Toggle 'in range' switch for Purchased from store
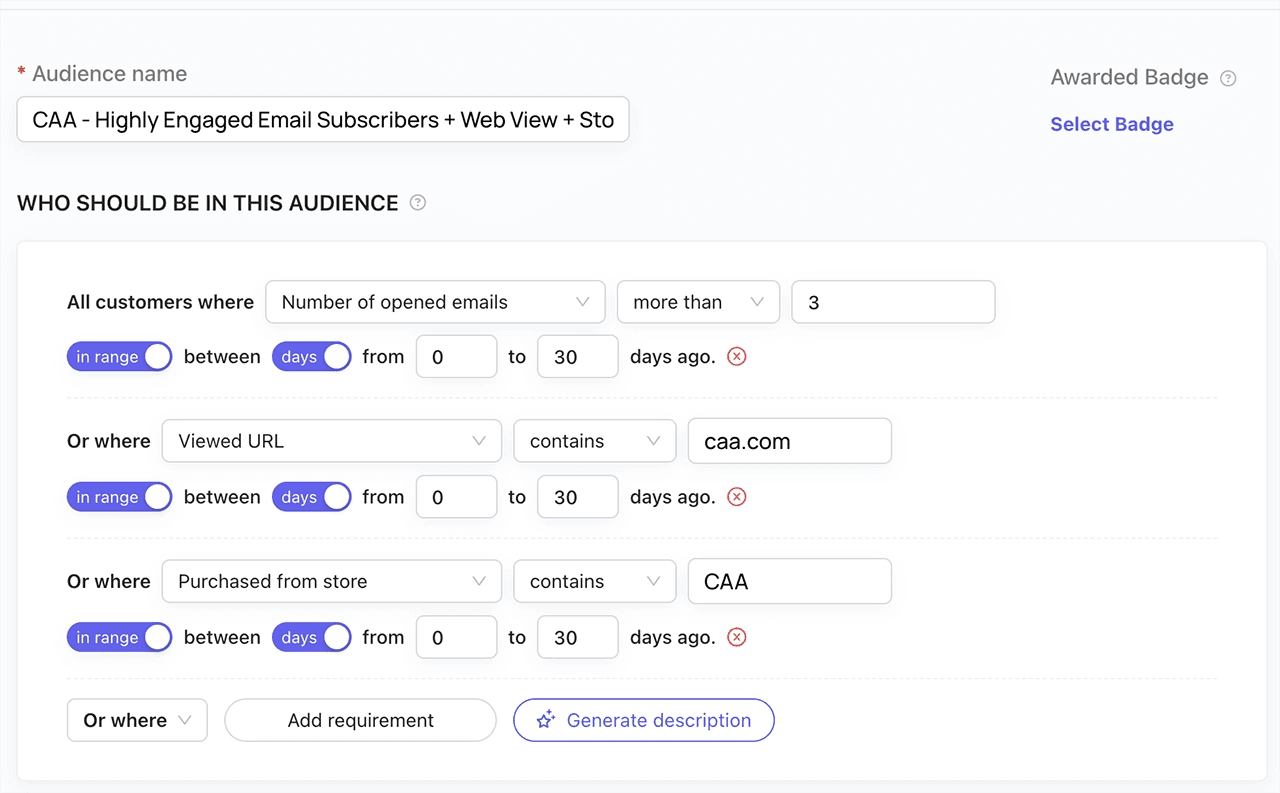1280x793 pixels. pos(119,637)
